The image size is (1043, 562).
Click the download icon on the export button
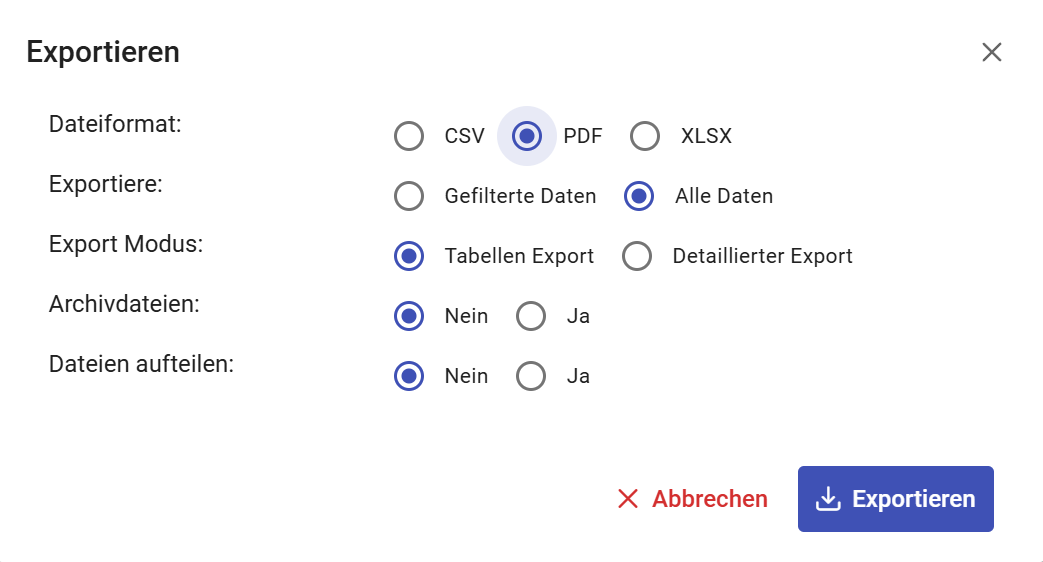[828, 499]
